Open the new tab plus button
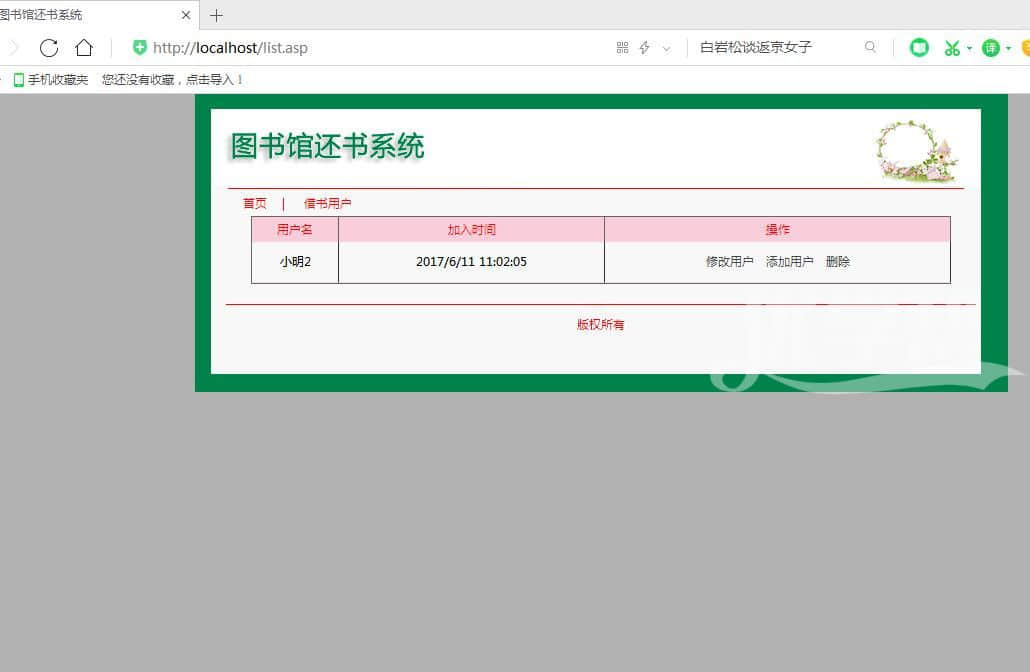Screen dimensions: 1030x672 pyautogui.click(x=216, y=15)
